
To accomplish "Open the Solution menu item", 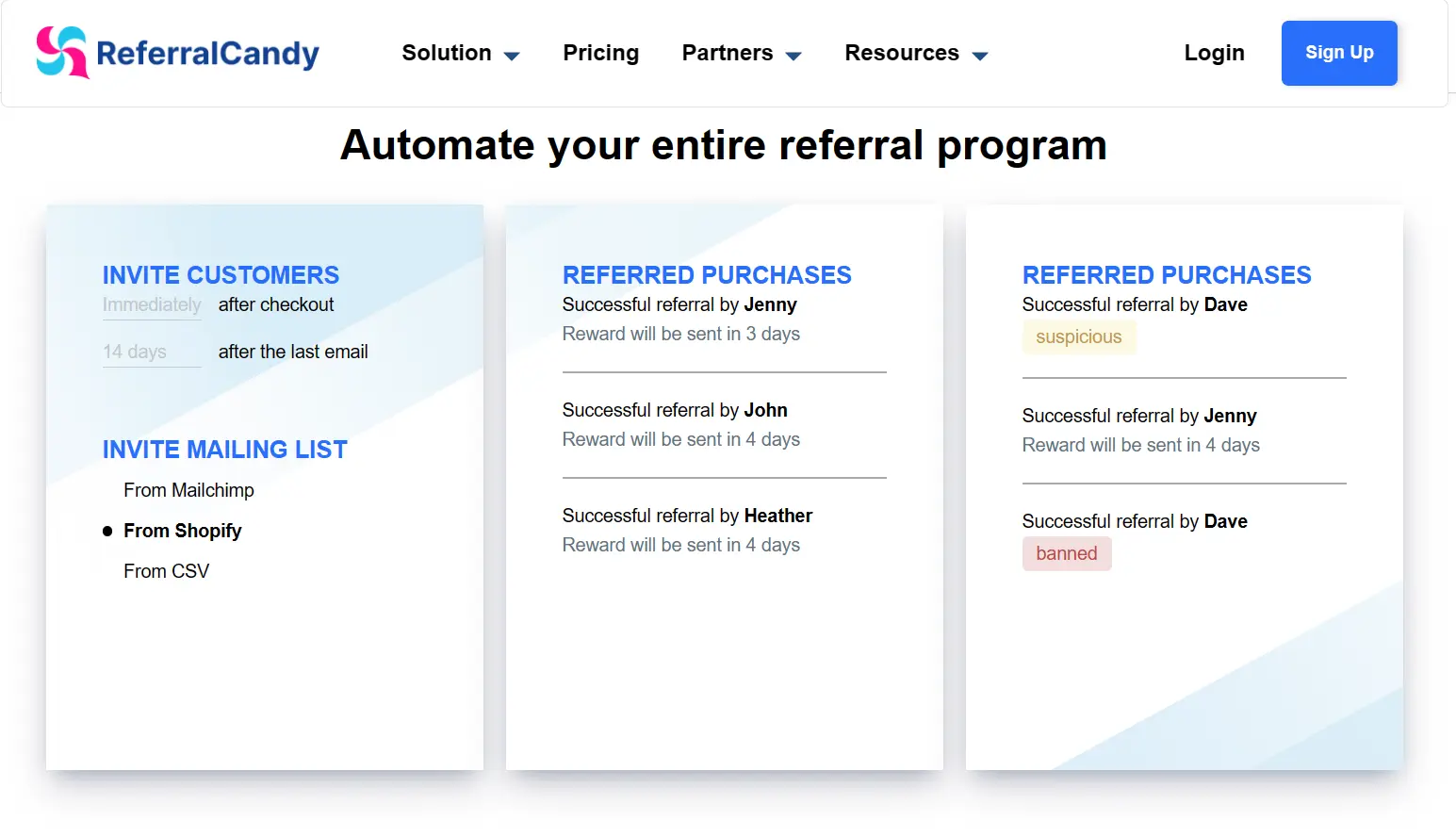I will pos(447,53).
